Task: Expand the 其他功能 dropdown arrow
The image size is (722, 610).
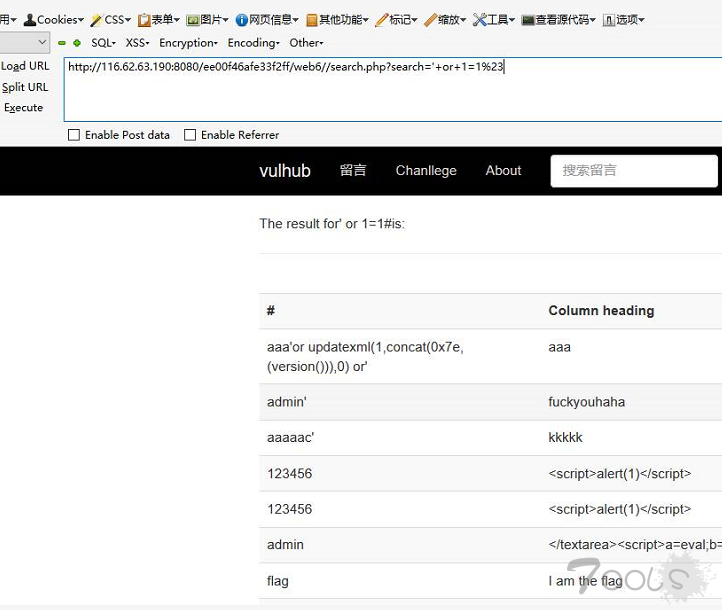Action: [366, 20]
